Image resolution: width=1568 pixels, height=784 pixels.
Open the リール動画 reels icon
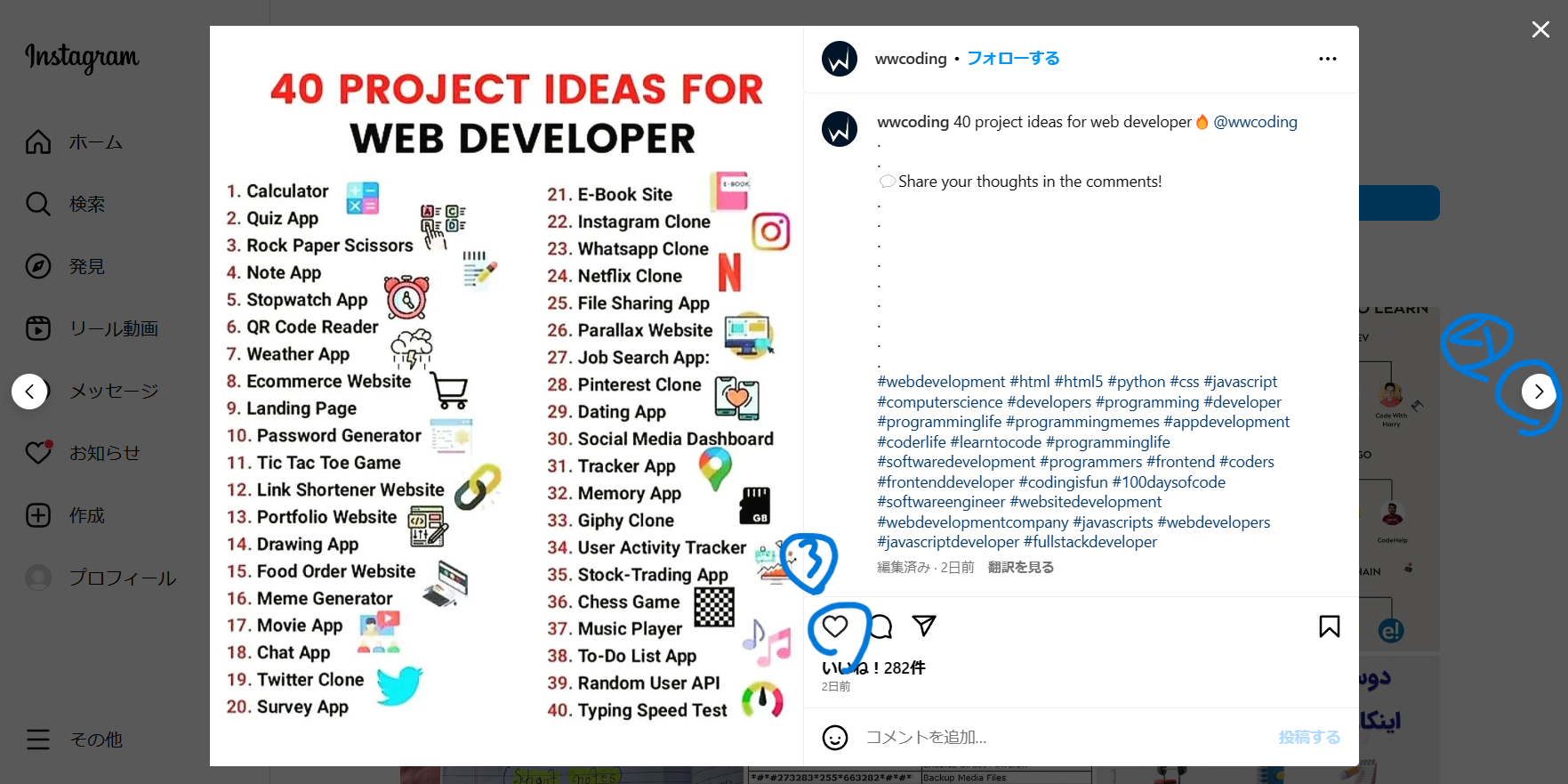38,328
